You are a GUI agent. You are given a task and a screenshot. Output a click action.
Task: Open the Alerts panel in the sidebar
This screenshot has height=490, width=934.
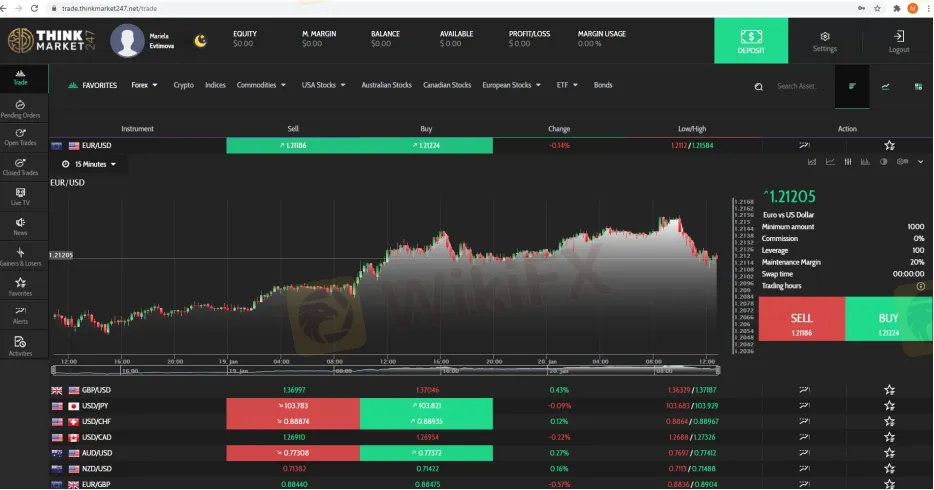(20, 316)
